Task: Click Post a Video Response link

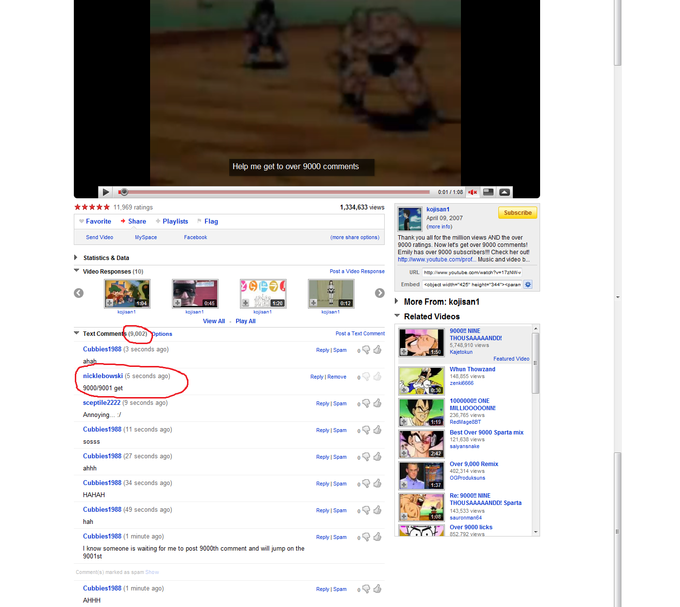Action: [357, 271]
